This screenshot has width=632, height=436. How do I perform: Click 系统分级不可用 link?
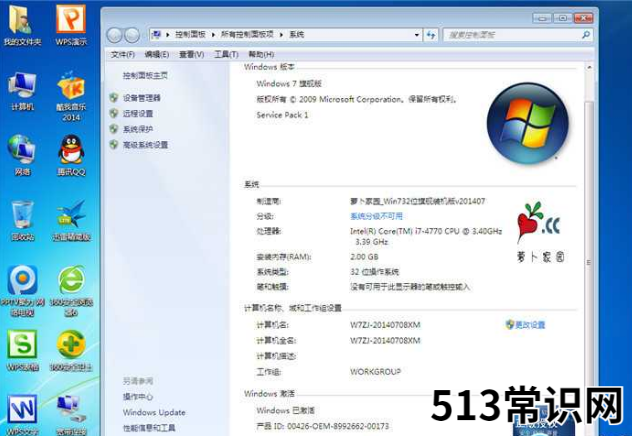[x=376, y=216]
